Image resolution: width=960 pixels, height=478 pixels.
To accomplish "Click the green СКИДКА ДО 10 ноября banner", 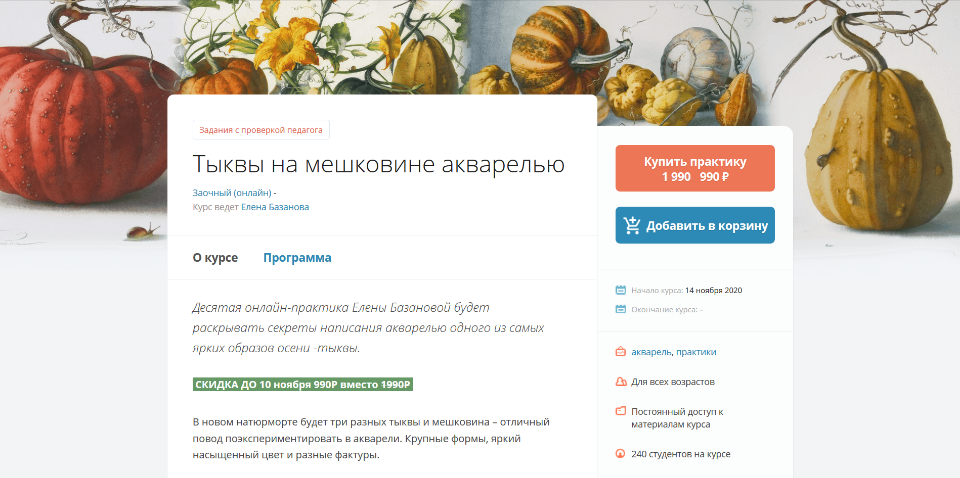I will (x=303, y=384).
